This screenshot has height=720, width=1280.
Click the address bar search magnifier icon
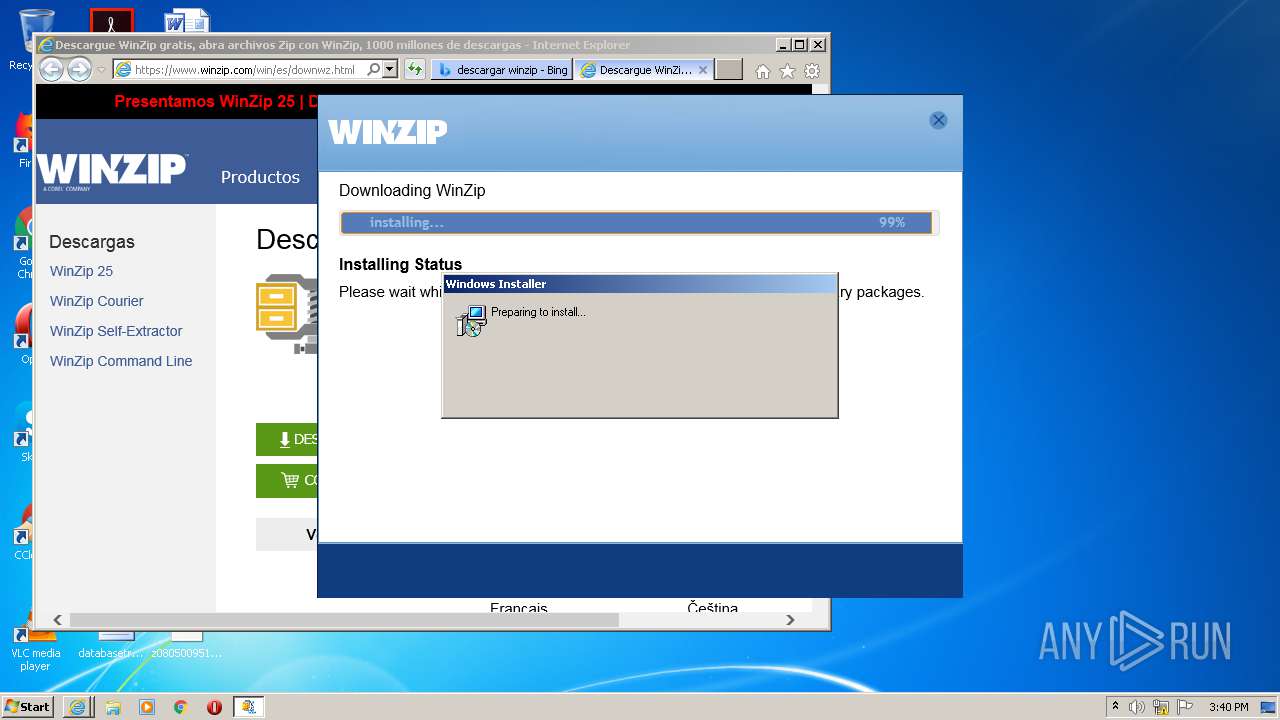click(x=374, y=70)
